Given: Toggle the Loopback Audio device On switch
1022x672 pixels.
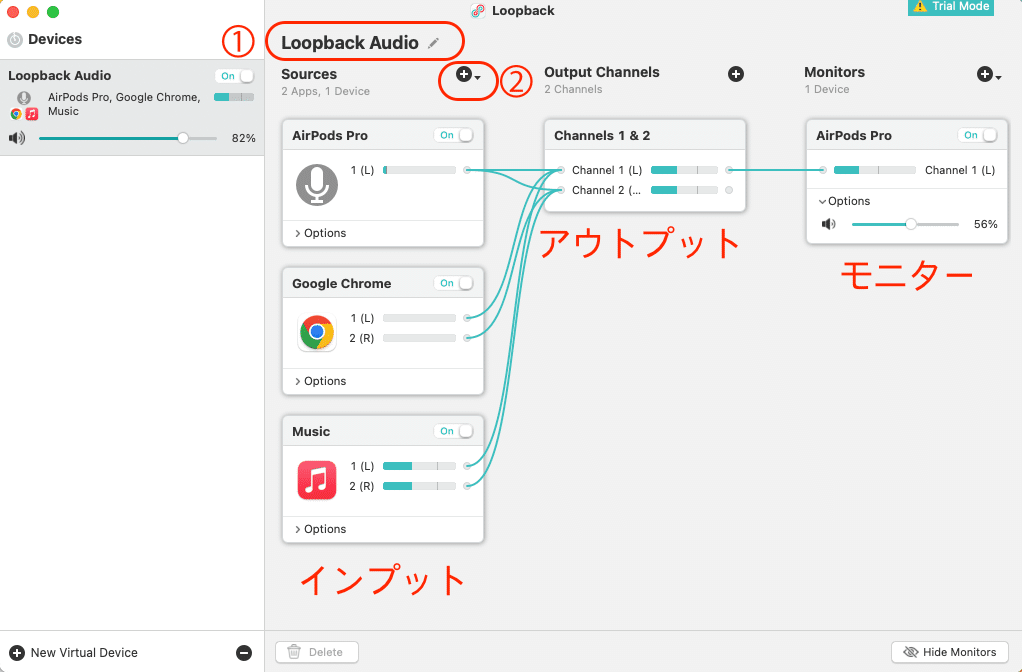Looking at the screenshot, I should point(235,76).
